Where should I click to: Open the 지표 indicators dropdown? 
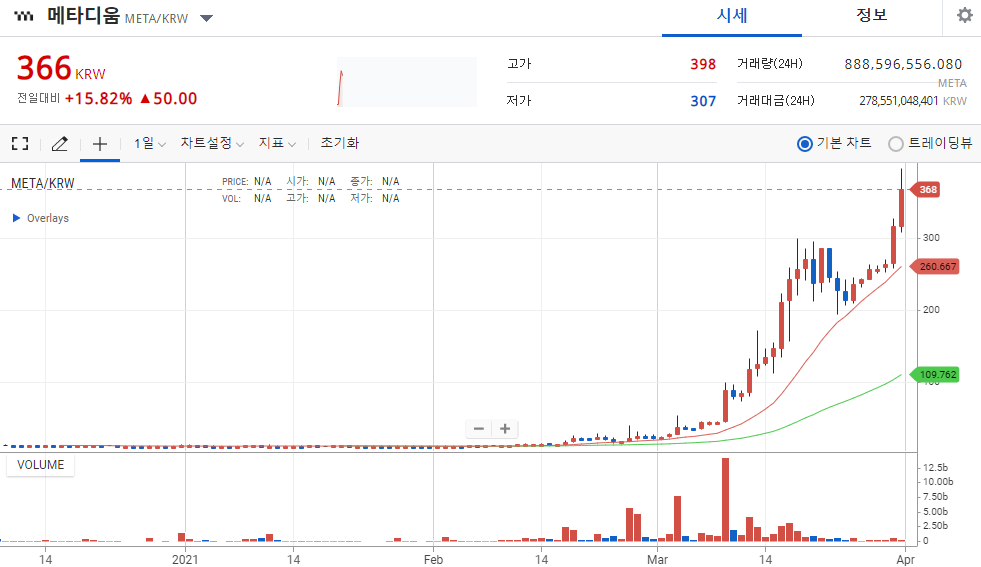pyautogui.click(x=277, y=143)
